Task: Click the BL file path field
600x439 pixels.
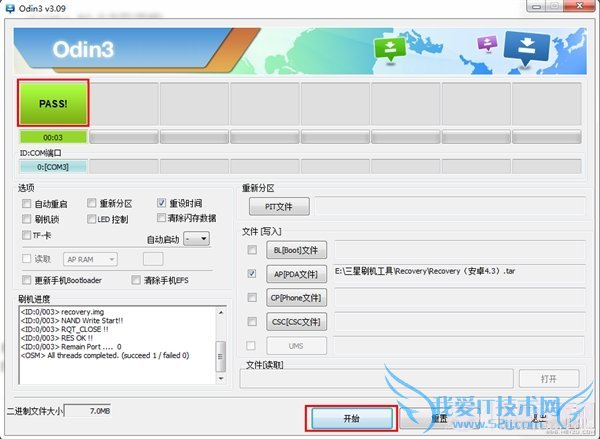Action: pyautogui.click(x=460, y=250)
